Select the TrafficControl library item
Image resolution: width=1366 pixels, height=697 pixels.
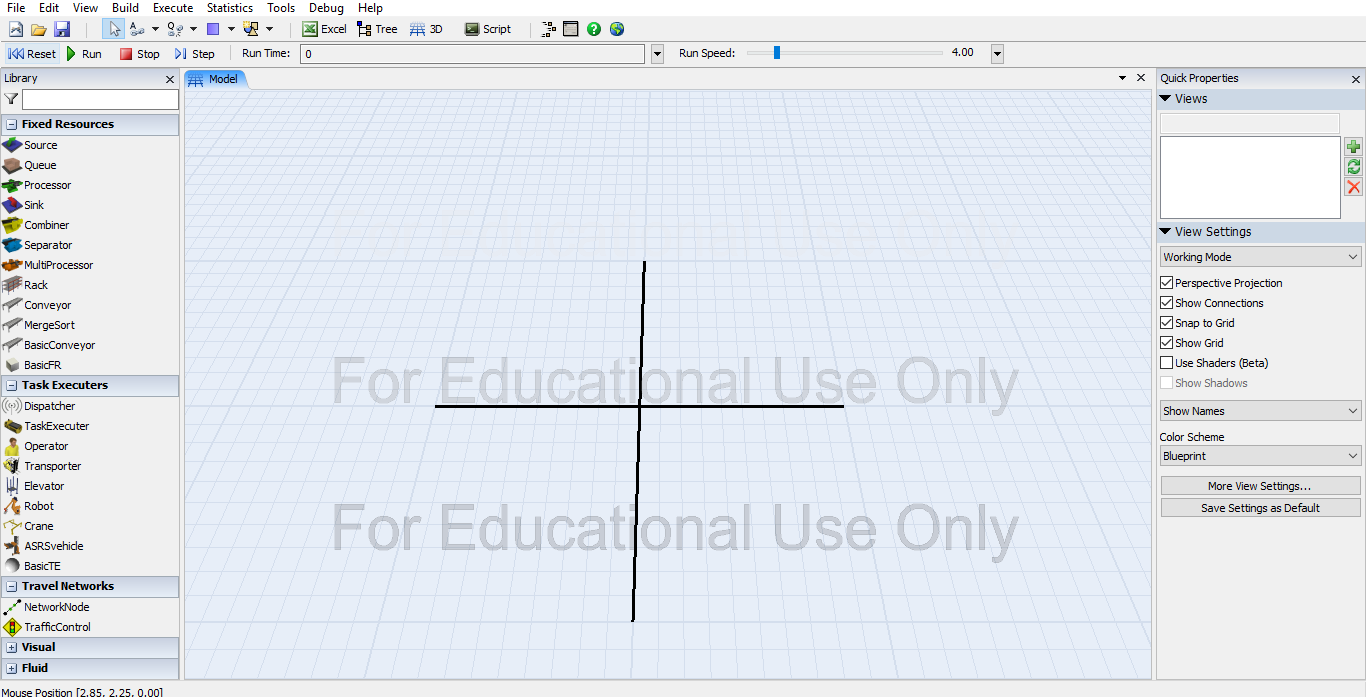57,627
